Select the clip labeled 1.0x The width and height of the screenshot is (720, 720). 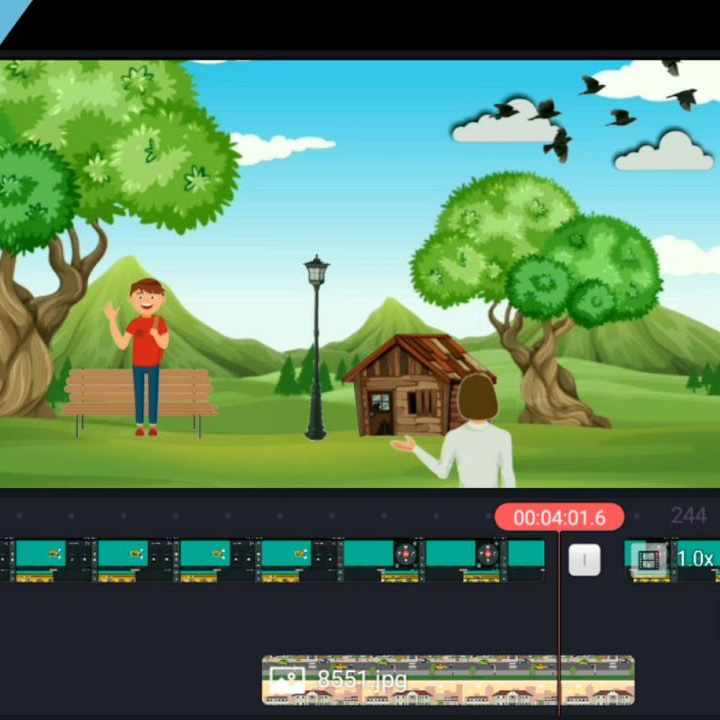tap(672, 561)
